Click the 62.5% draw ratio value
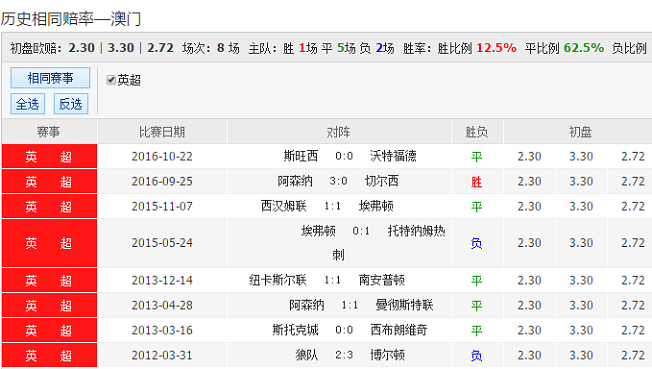The image size is (652, 369). pos(583,48)
